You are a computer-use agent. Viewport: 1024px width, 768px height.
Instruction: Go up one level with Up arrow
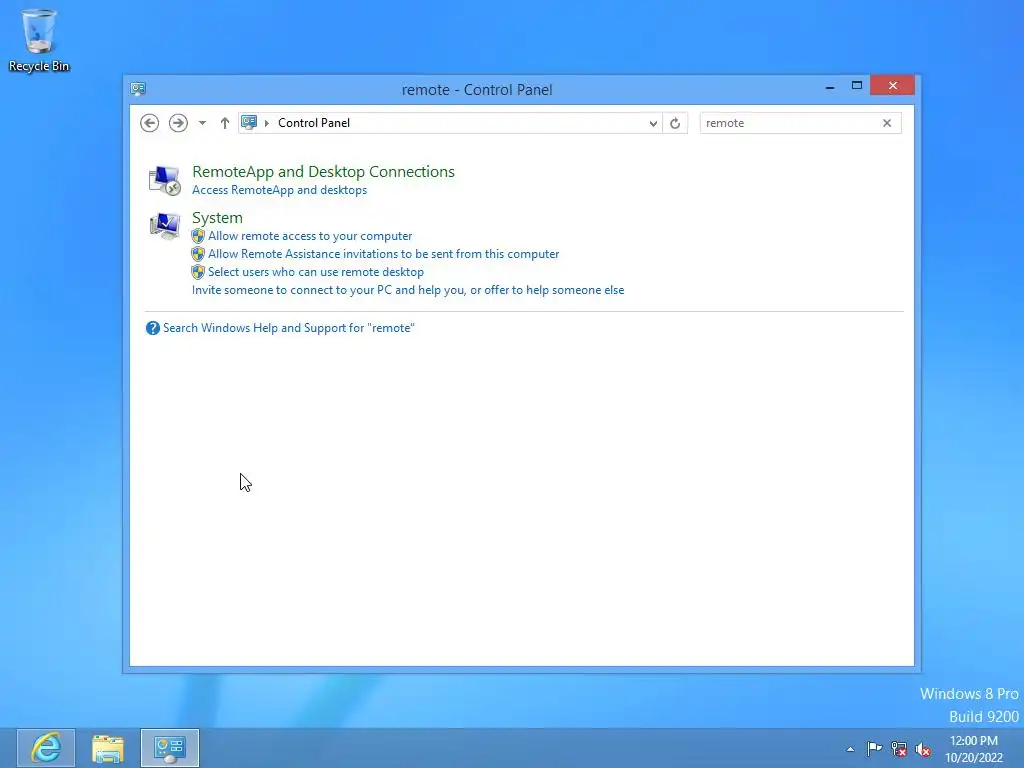pos(225,123)
